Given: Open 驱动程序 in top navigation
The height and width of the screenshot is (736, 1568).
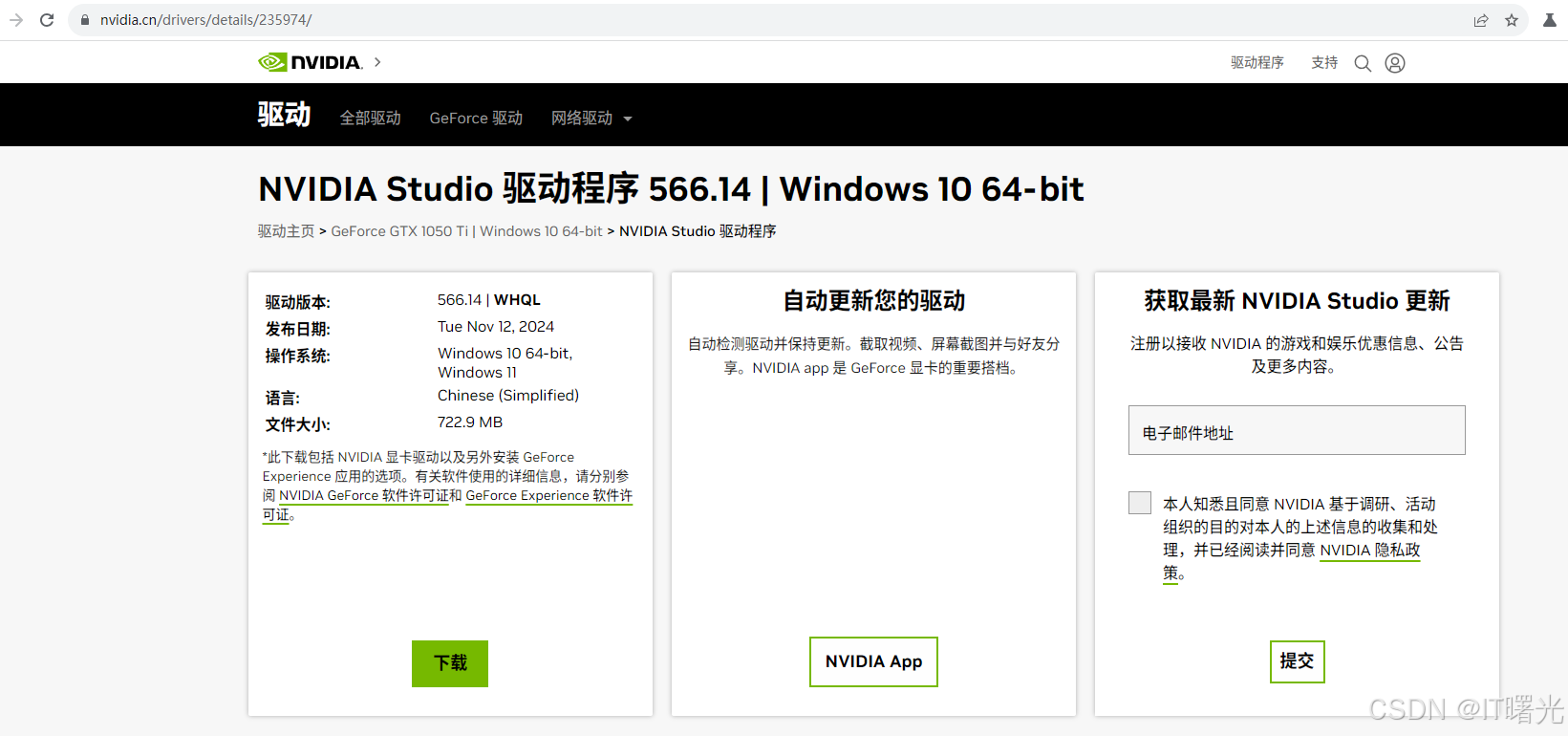Looking at the screenshot, I should (x=1257, y=62).
